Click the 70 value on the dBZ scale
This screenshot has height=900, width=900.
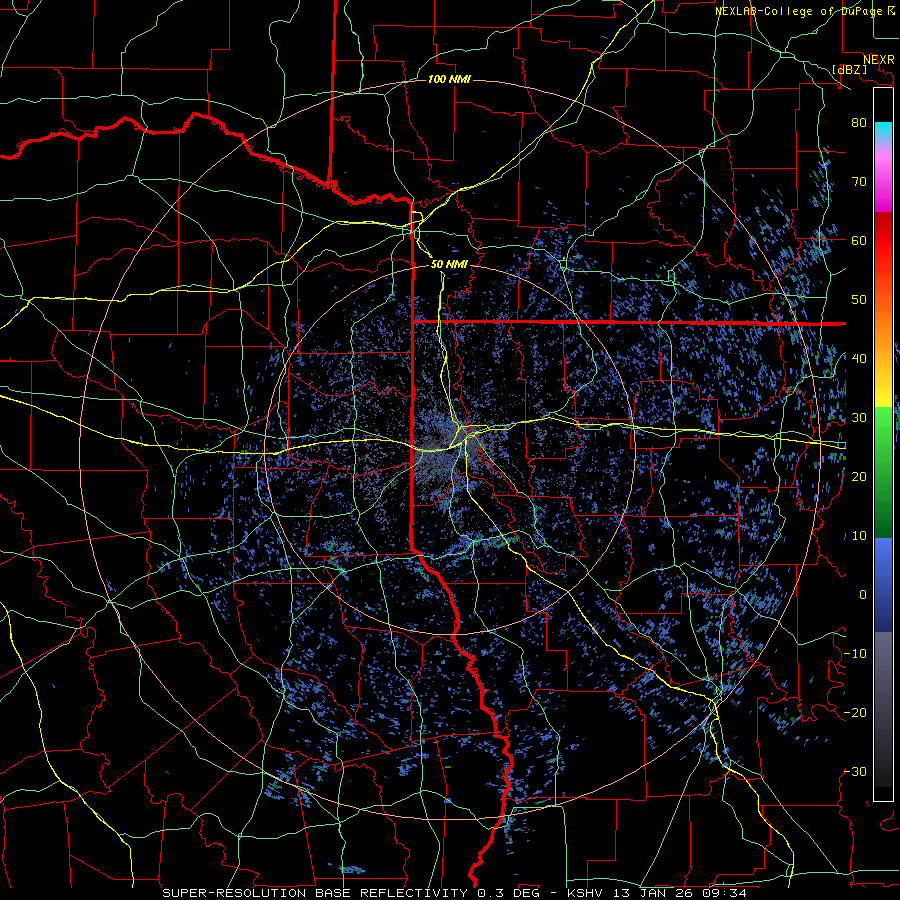859,181
